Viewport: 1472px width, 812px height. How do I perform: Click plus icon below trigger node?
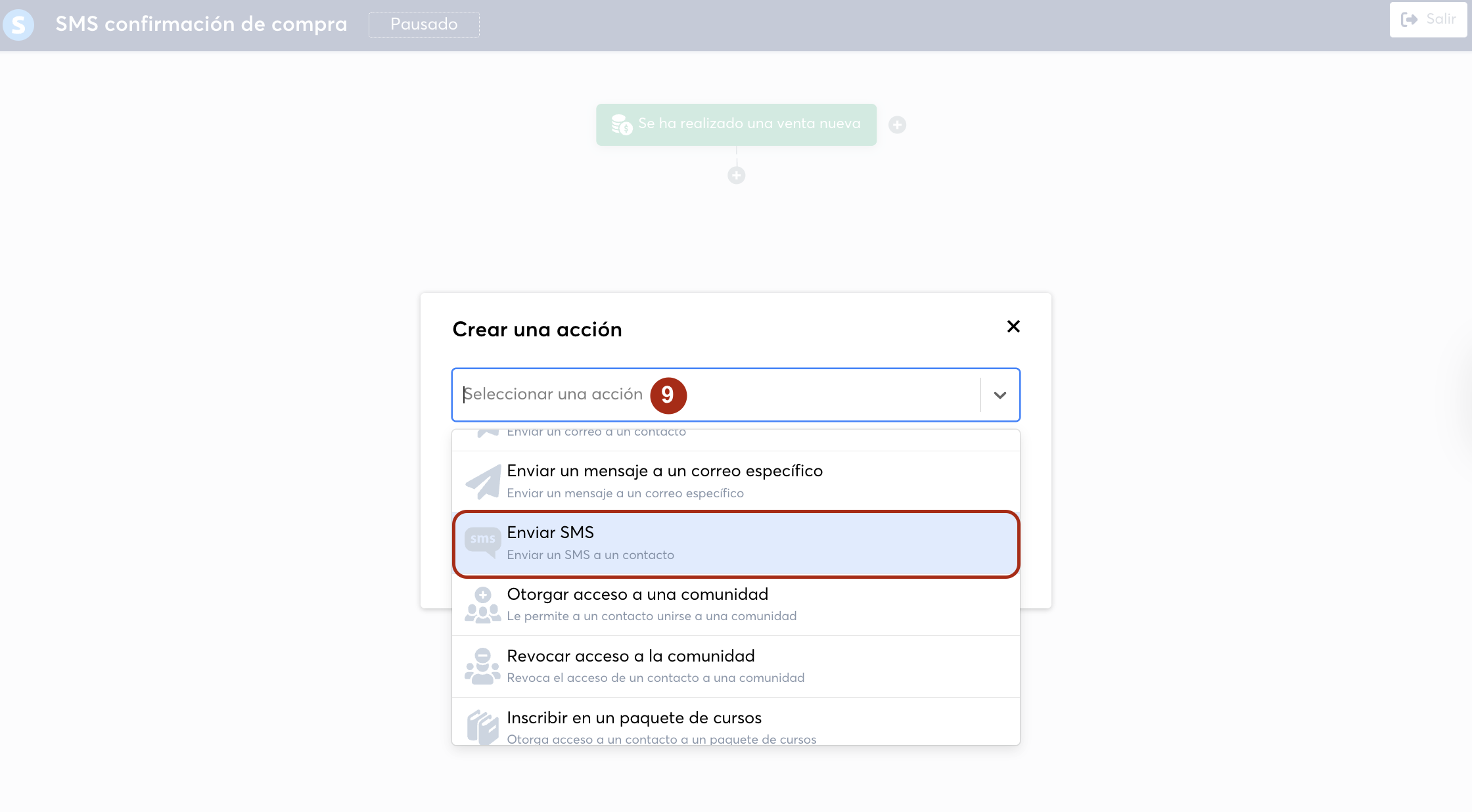(736, 175)
